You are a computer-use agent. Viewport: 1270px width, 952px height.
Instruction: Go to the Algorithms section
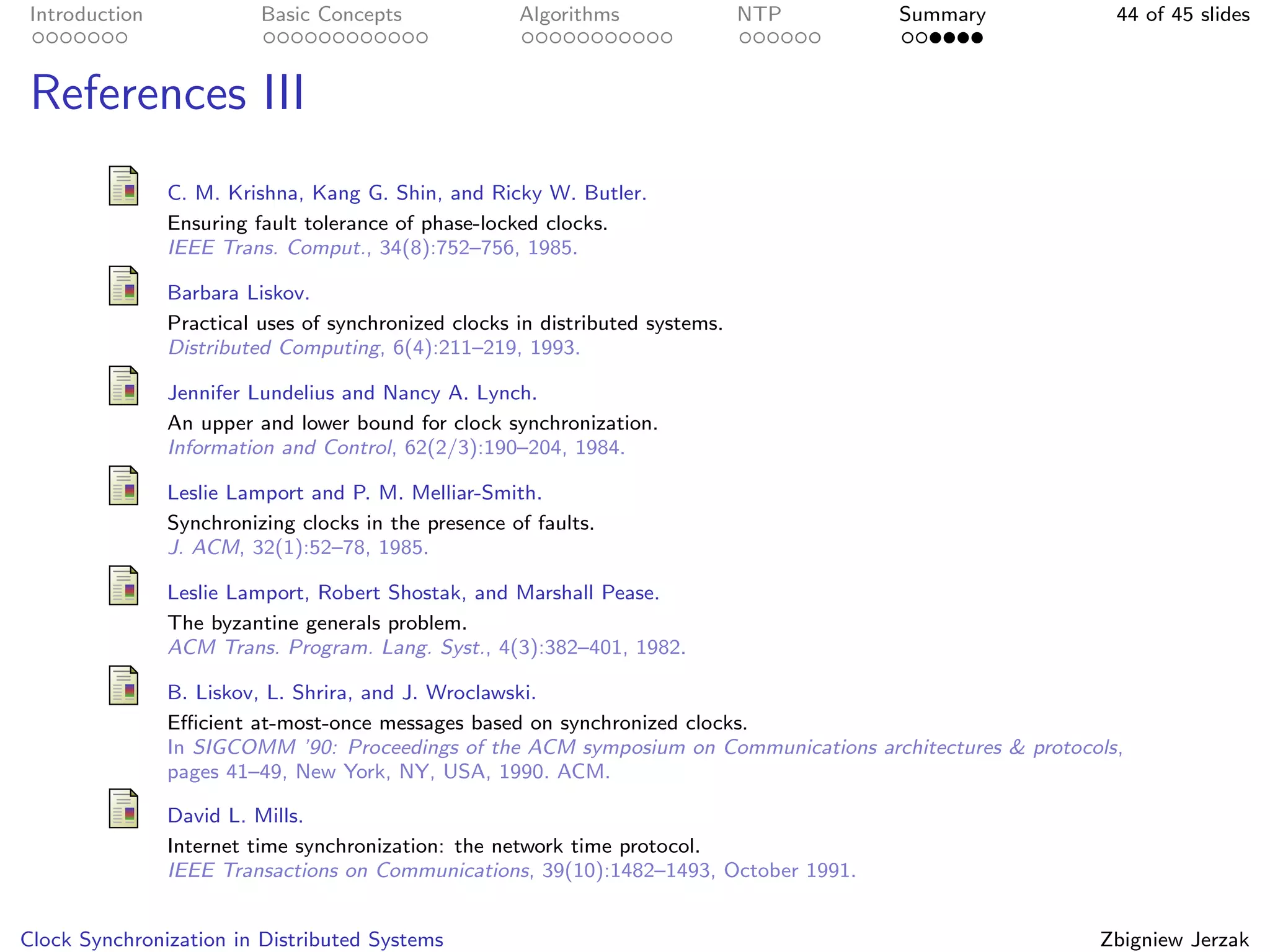tap(569, 14)
